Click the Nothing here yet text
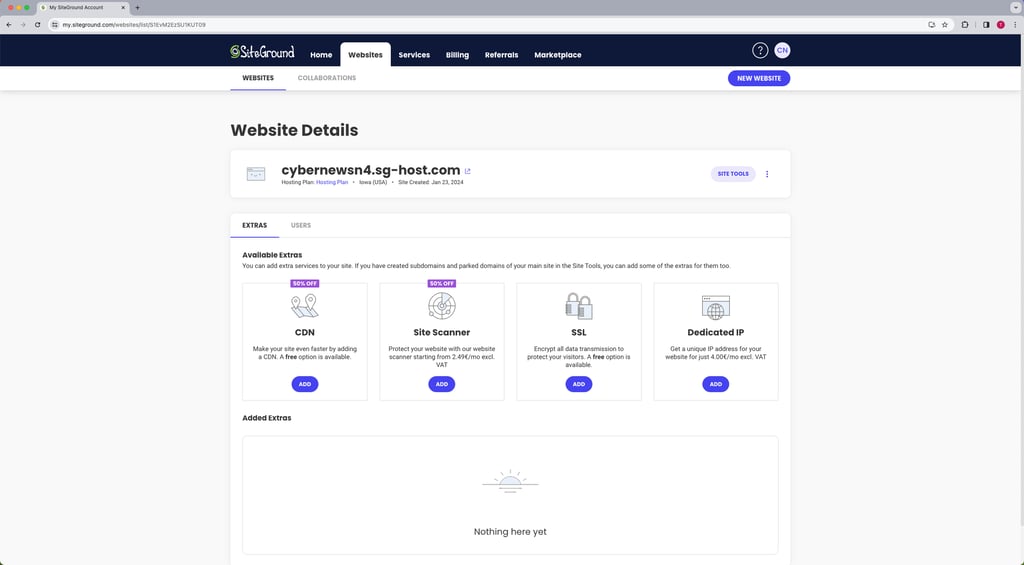 point(510,532)
